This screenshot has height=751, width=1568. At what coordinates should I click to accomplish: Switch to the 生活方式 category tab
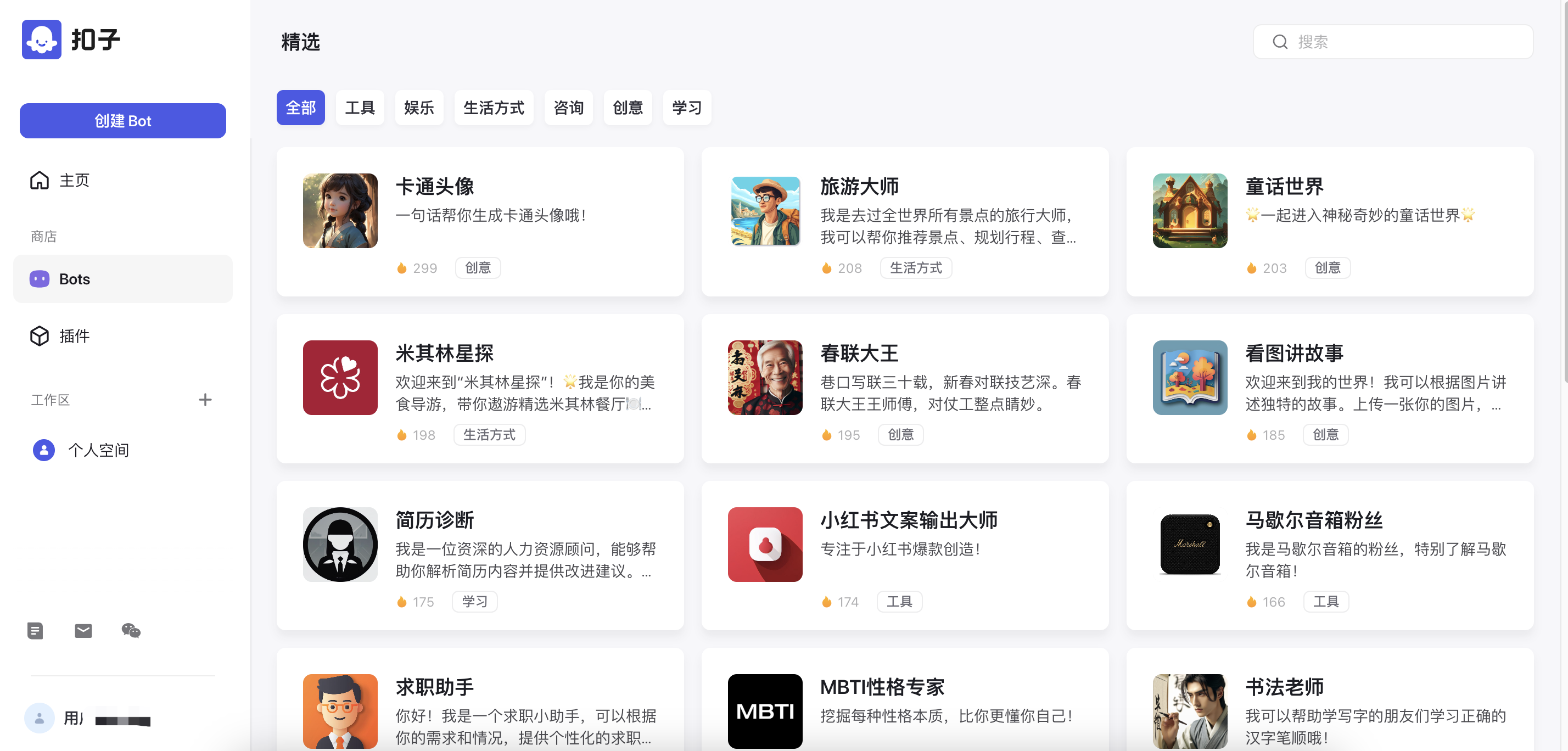[494, 108]
